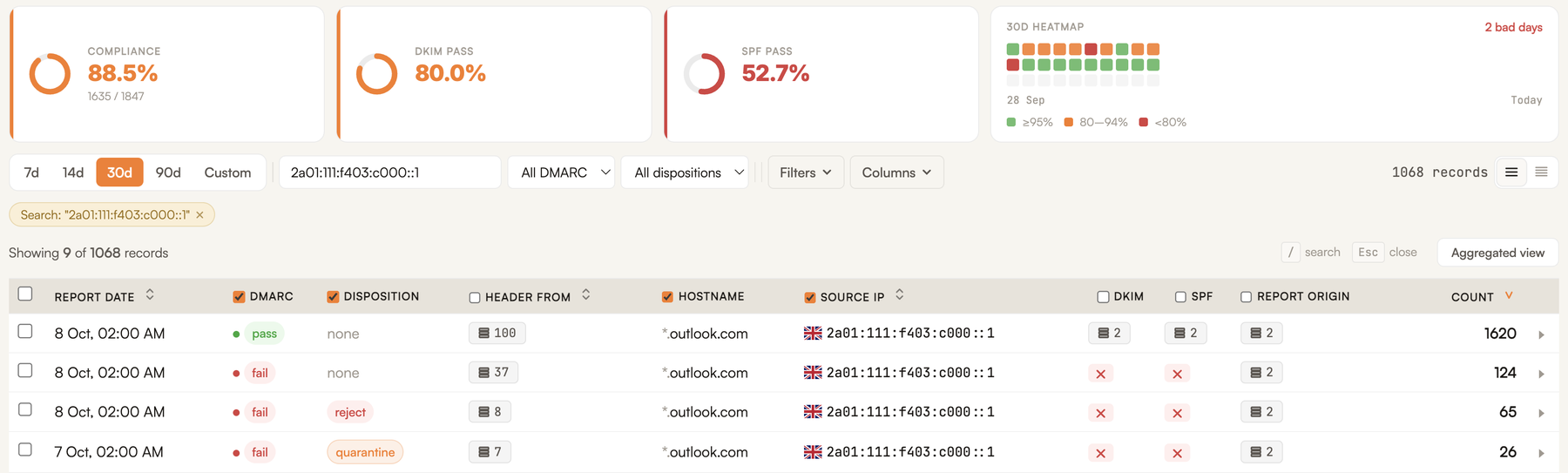Open the All DMARC dropdown
The width and height of the screenshot is (1568, 473).
(562, 172)
